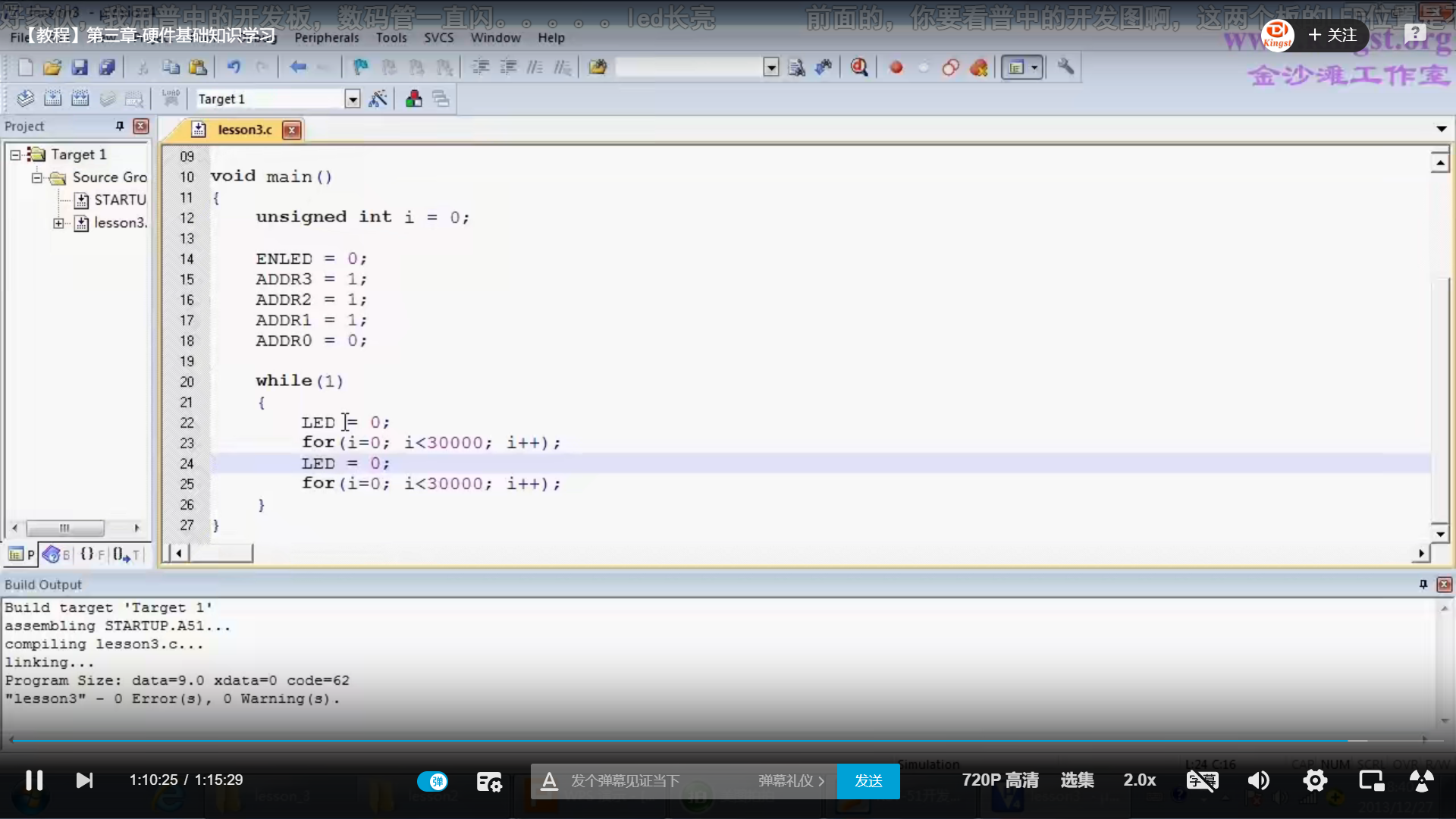
Task: Start a debug session with the magnifier icon
Action: 858,67
